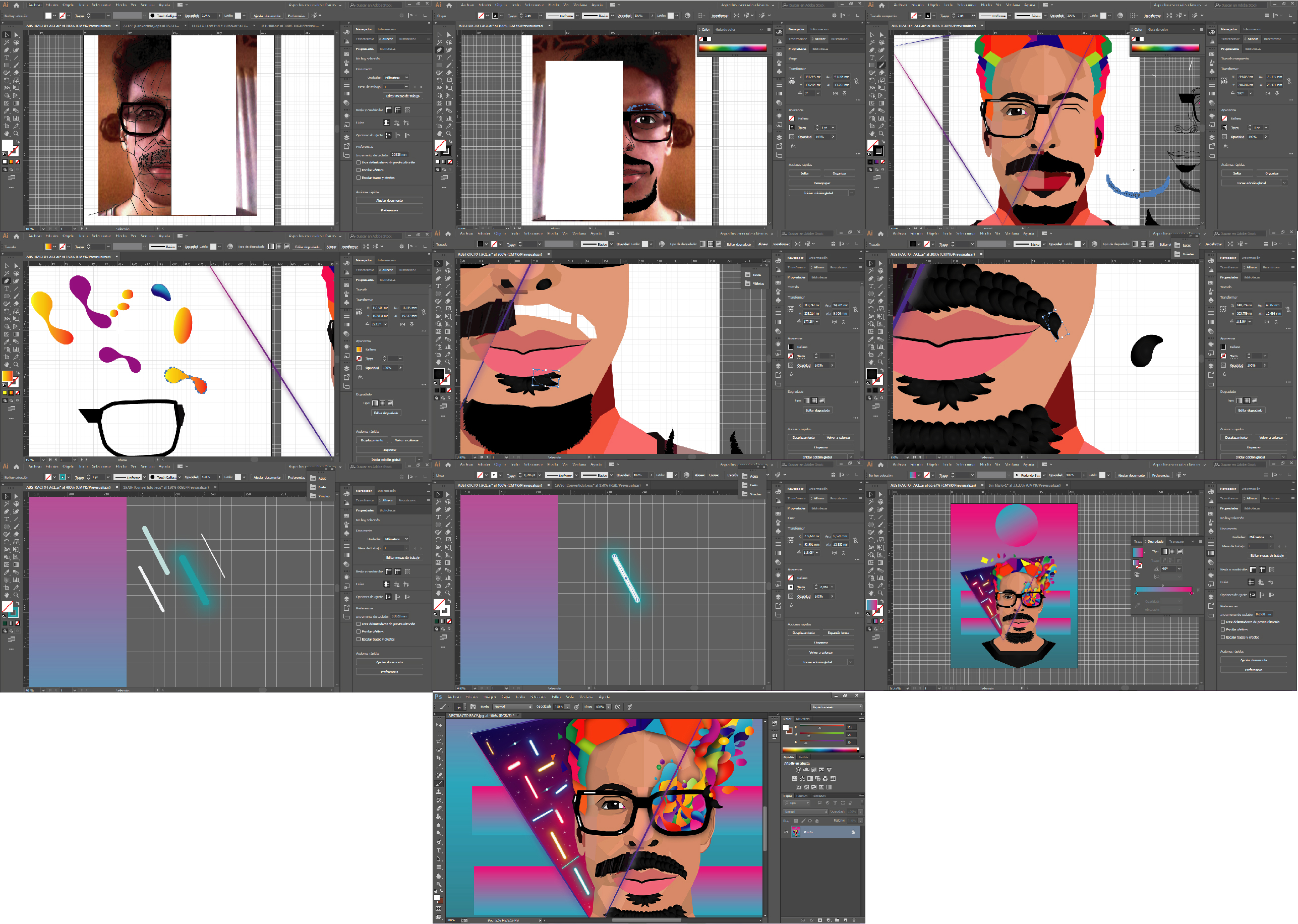Open Layers panel icon in the 27377-tab Illustrator window dock
Screen dimensions: 1298x924
click(347, 137)
